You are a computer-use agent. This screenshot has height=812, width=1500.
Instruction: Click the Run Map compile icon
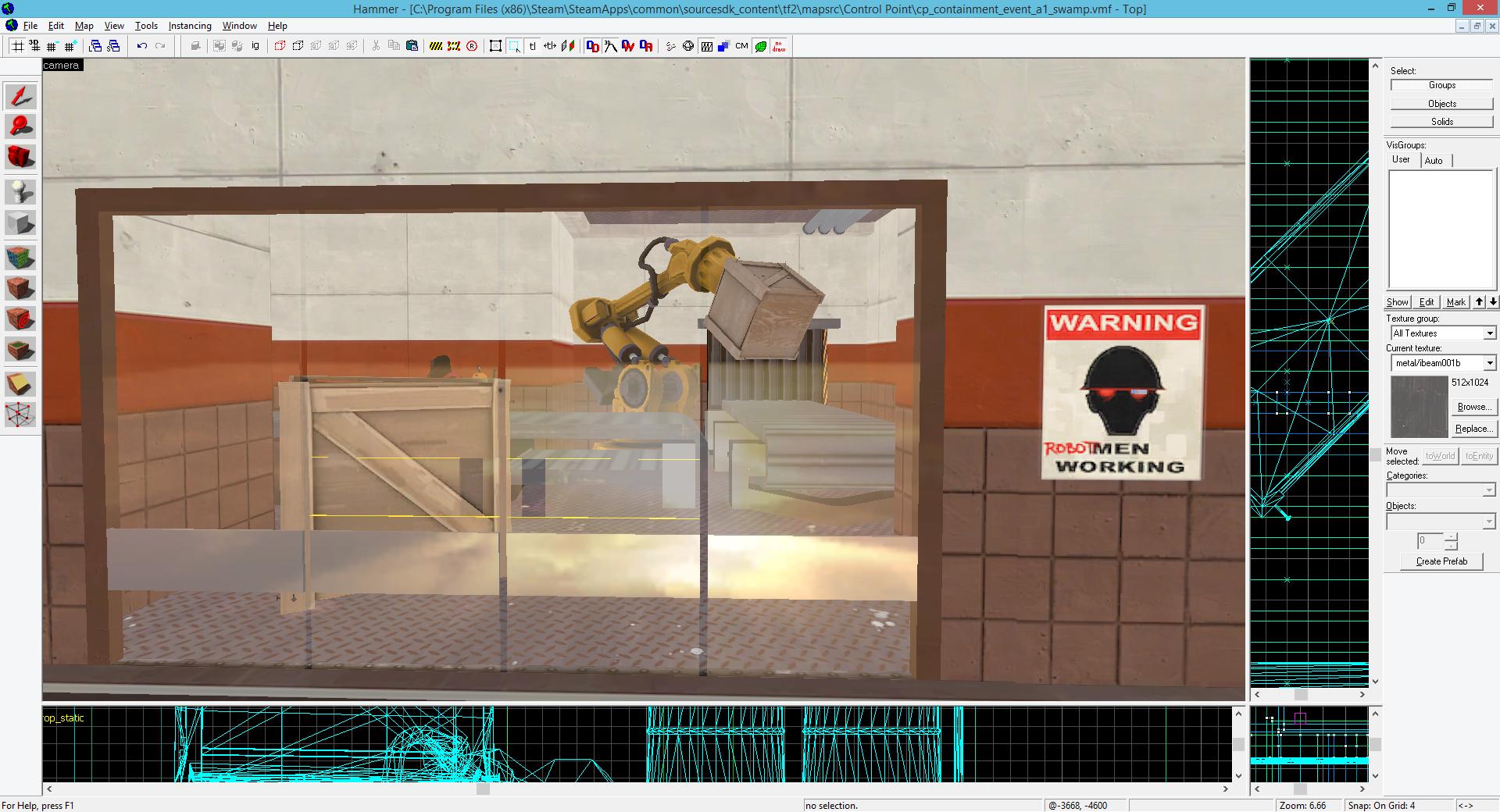tap(670, 46)
